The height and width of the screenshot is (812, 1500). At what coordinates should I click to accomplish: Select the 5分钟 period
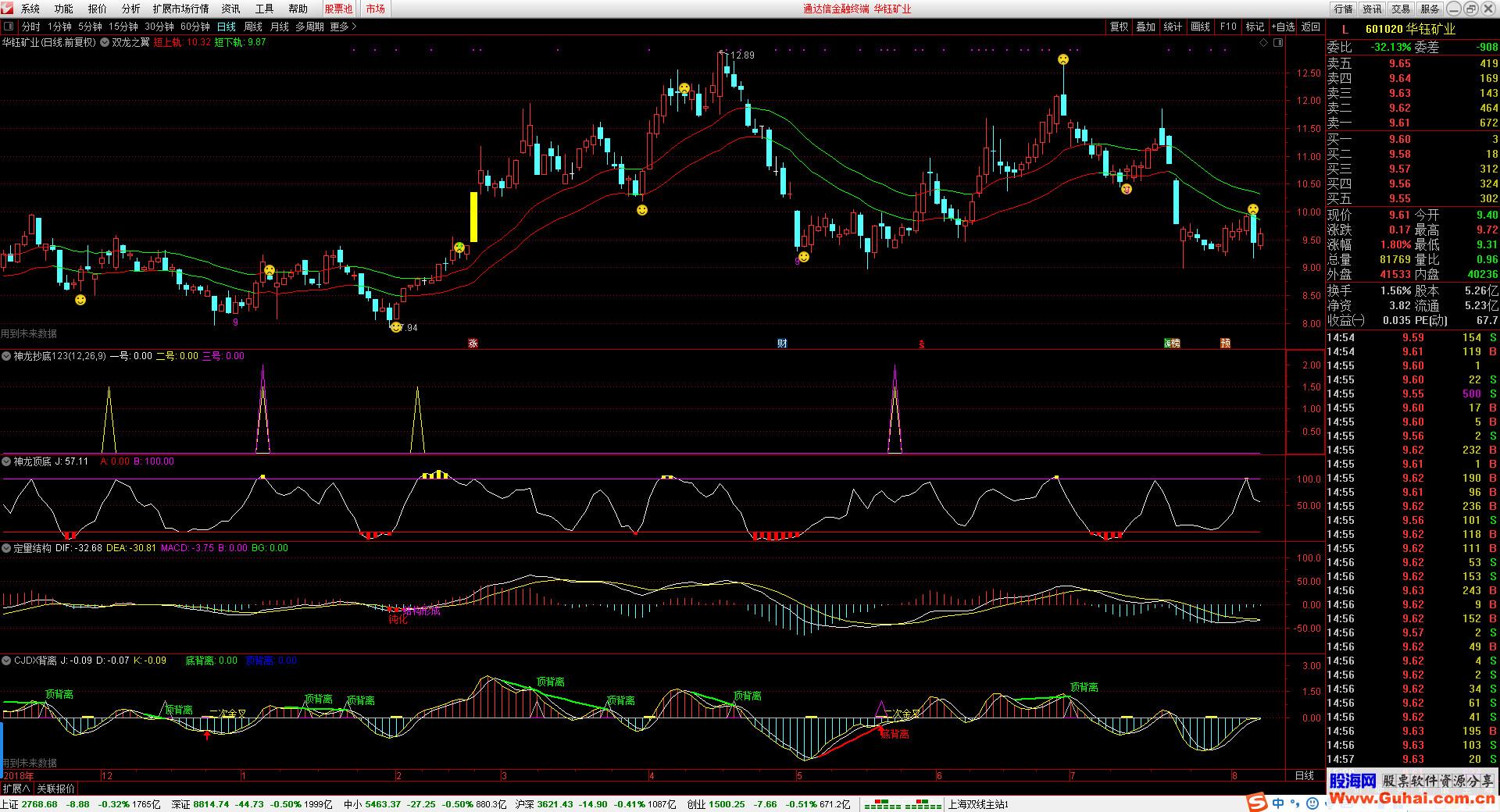click(x=90, y=27)
